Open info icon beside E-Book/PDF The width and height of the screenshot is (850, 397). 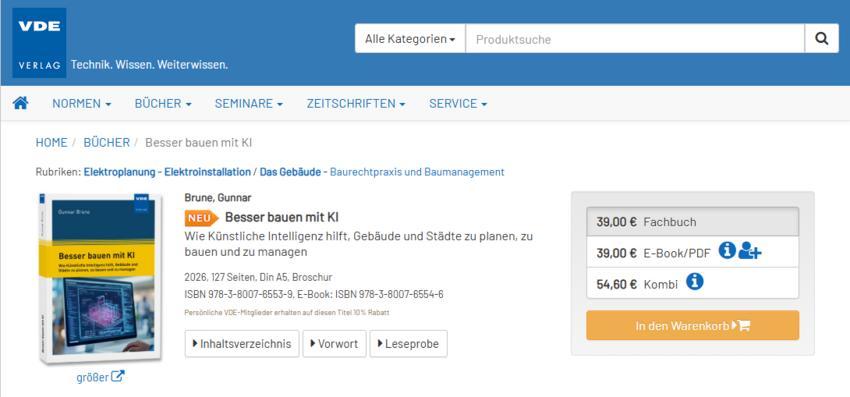pyautogui.click(x=727, y=251)
